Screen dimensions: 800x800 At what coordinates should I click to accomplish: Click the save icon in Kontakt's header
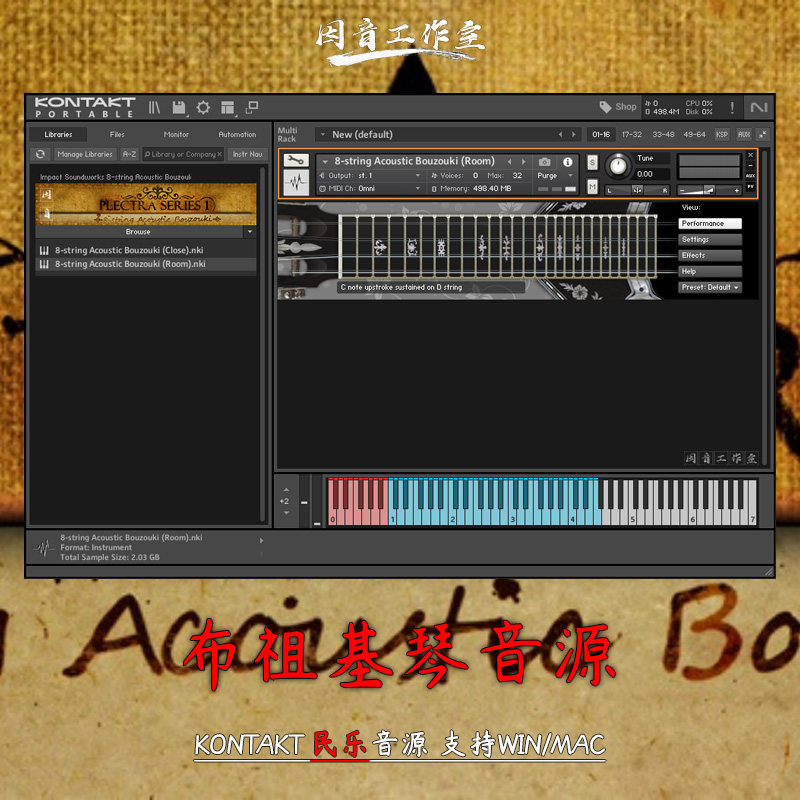tap(179, 107)
